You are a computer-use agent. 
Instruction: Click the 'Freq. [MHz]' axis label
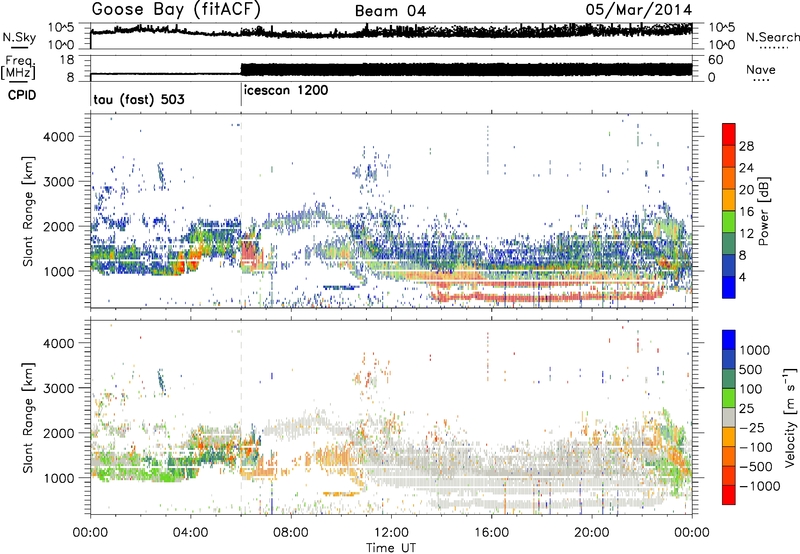[x=18, y=67]
